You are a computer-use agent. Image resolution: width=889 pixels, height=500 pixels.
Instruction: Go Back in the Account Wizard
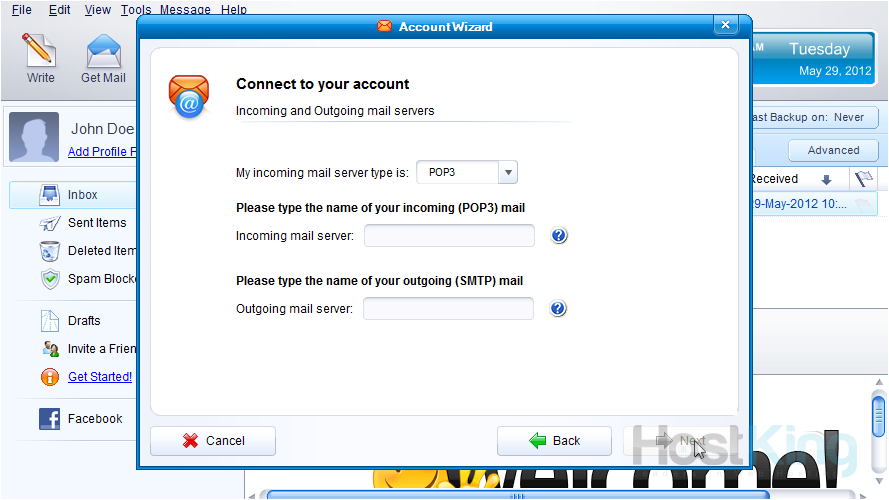point(554,440)
